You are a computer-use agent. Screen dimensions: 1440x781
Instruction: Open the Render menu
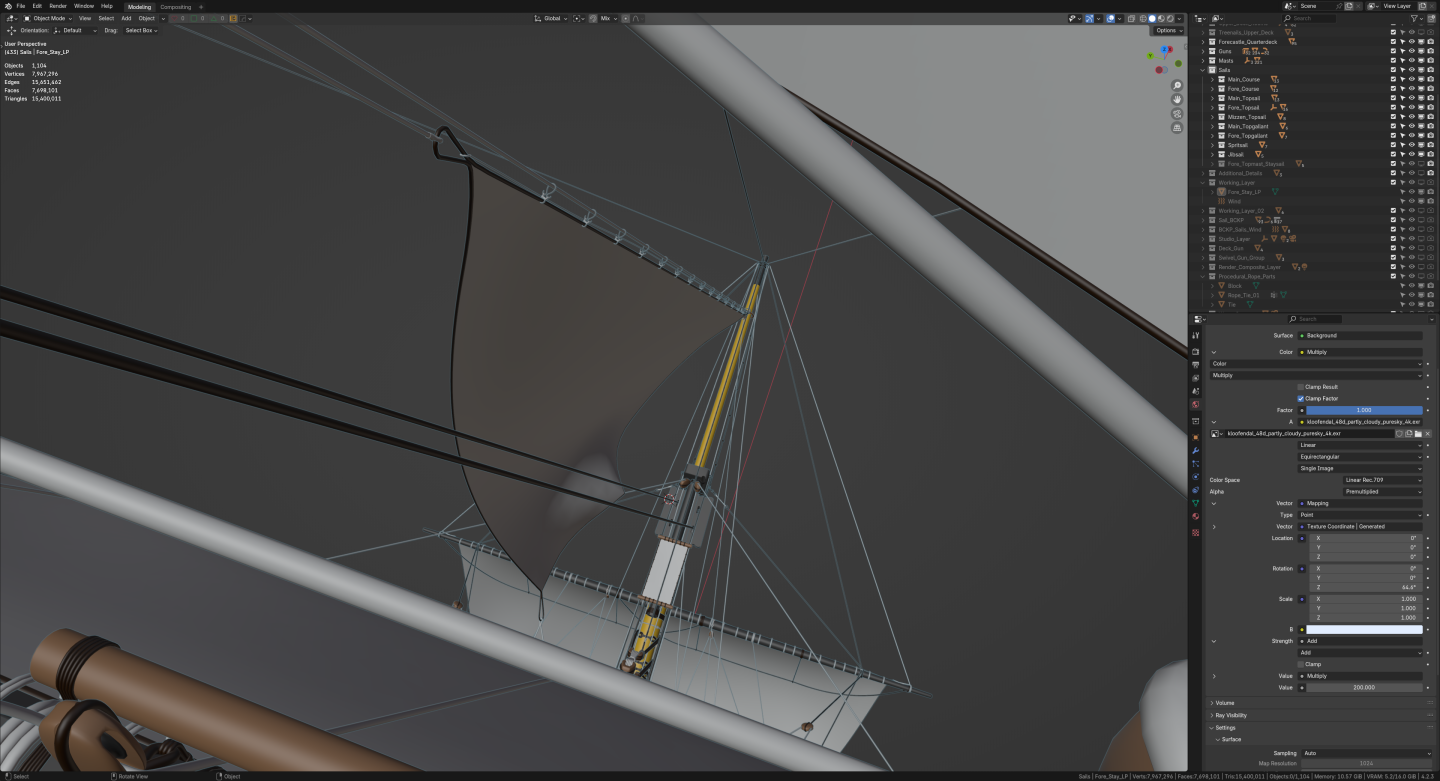click(58, 6)
